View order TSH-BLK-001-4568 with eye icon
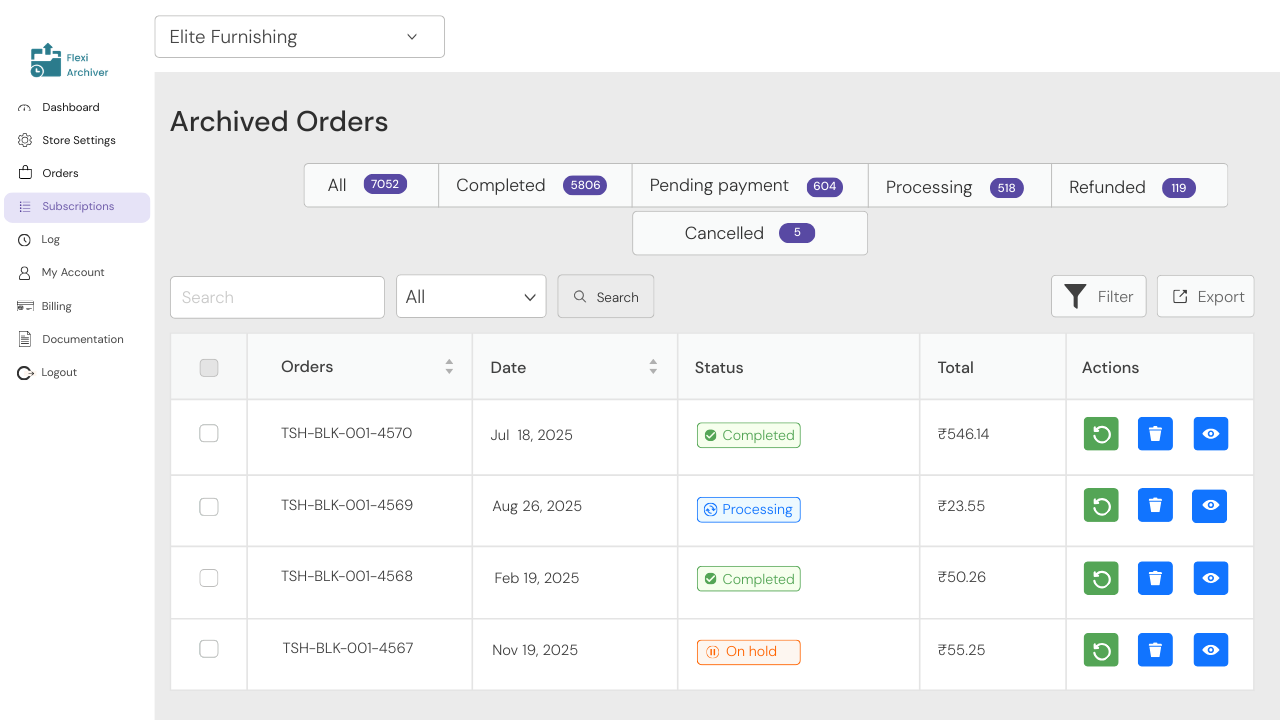This screenshot has width=1280, height=720. click(1210, 578)
